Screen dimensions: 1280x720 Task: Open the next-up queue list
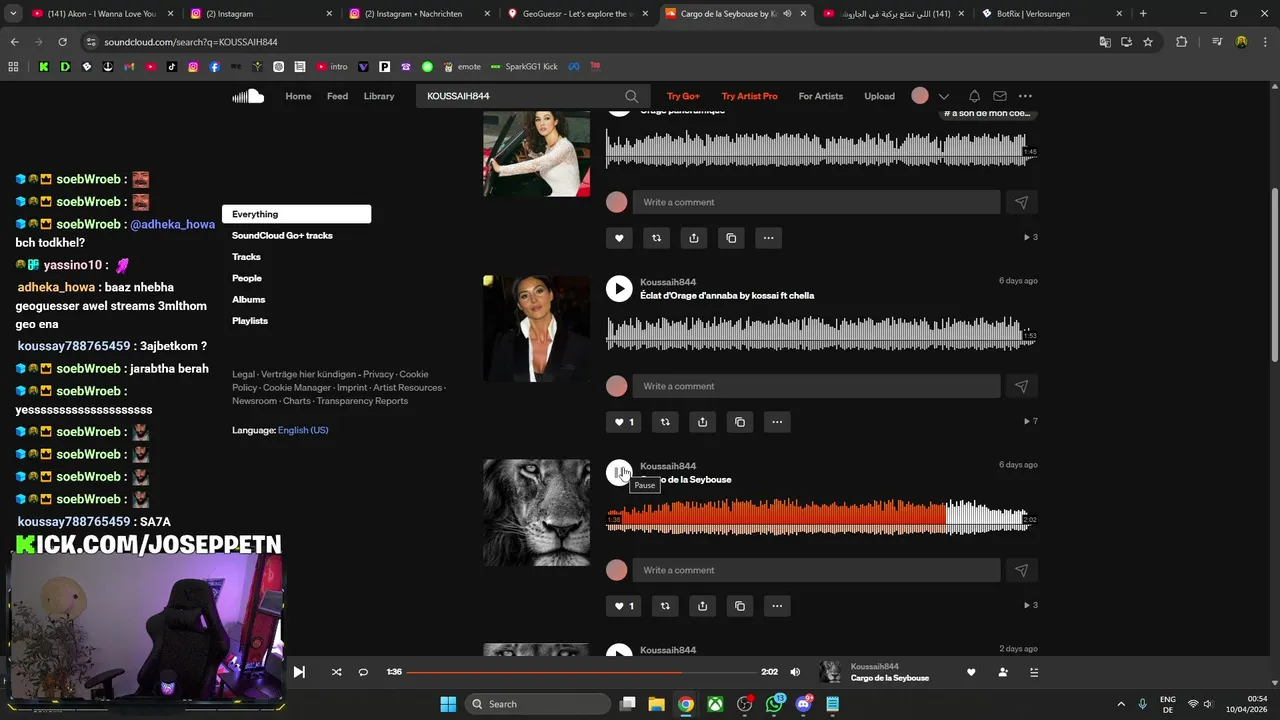[1034, 672]
